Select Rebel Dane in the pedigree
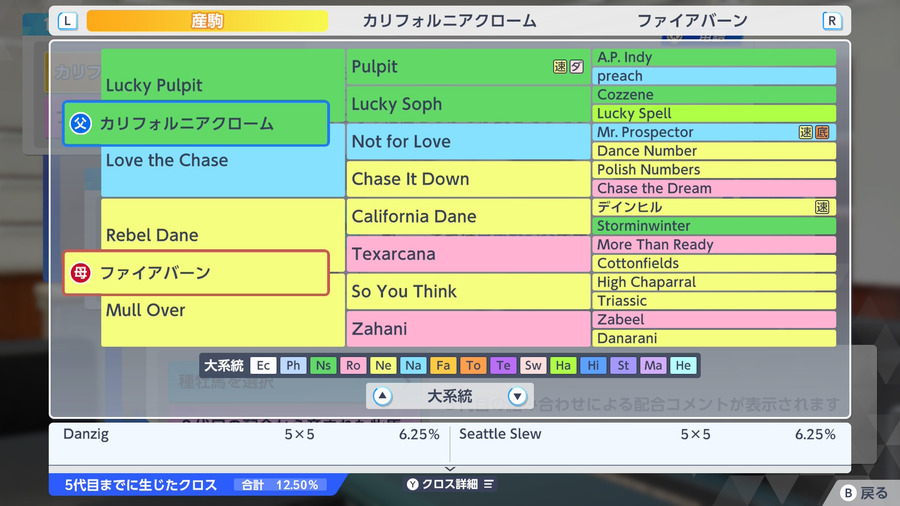This screenshot has height=506, width=900. tap(152, 235)
